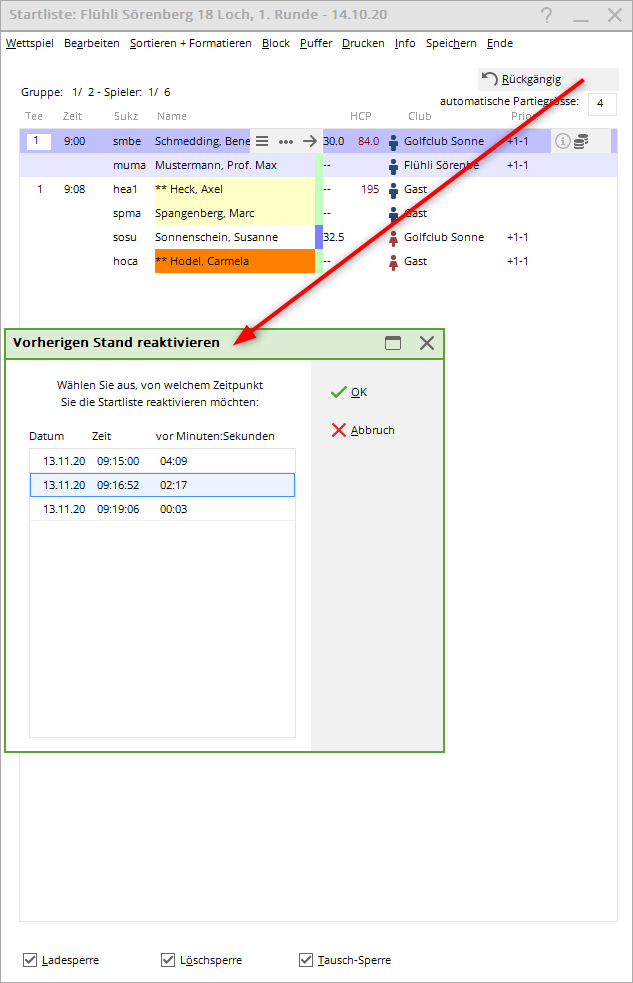The height and width of the screenshot is (983, 633).
Task: Click the Name column header
Action: click(x=172, y=116)
